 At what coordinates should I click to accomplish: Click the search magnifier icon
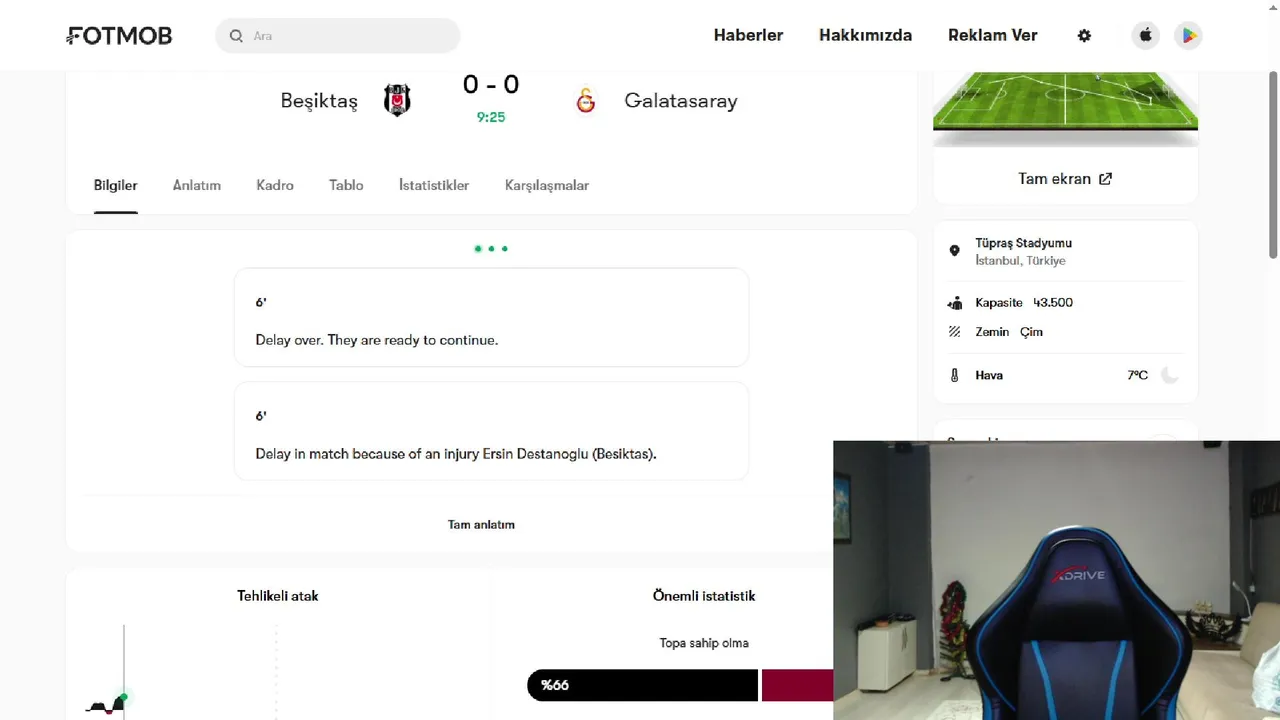tap(236, 36)
